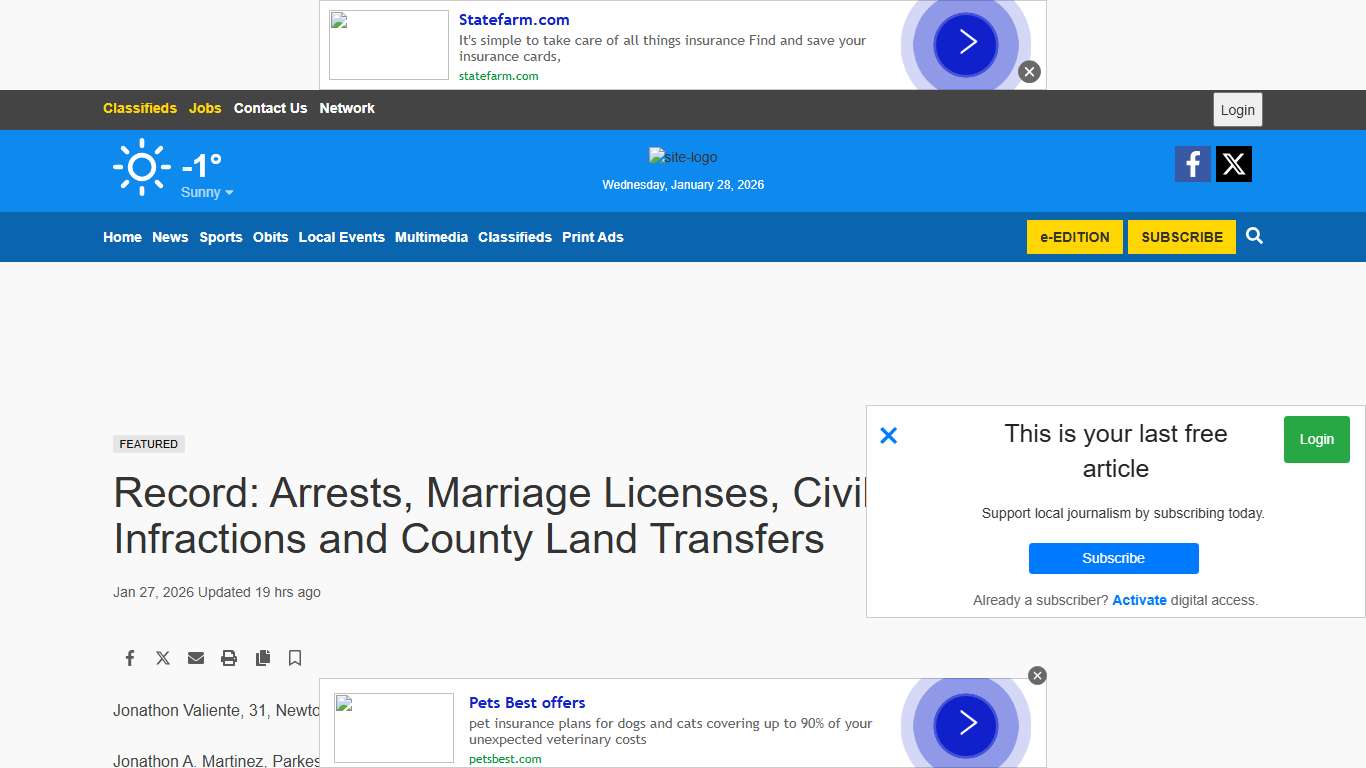Visit the site's Facebook page
This screenshot has width=1366, height=768.
pos(1192,163)
